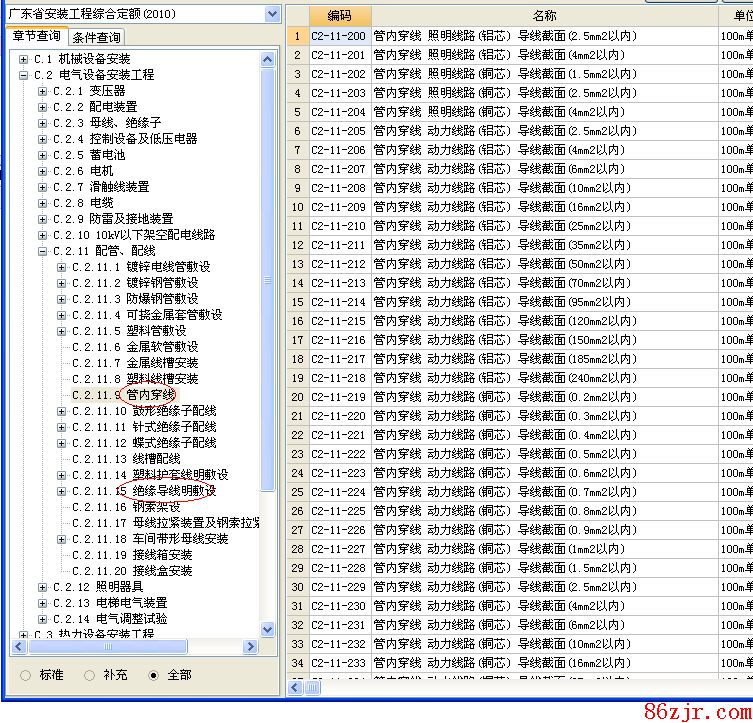Click the 名称 column header
This screenshot has height=723, width=753.
[x=544, y=16]
